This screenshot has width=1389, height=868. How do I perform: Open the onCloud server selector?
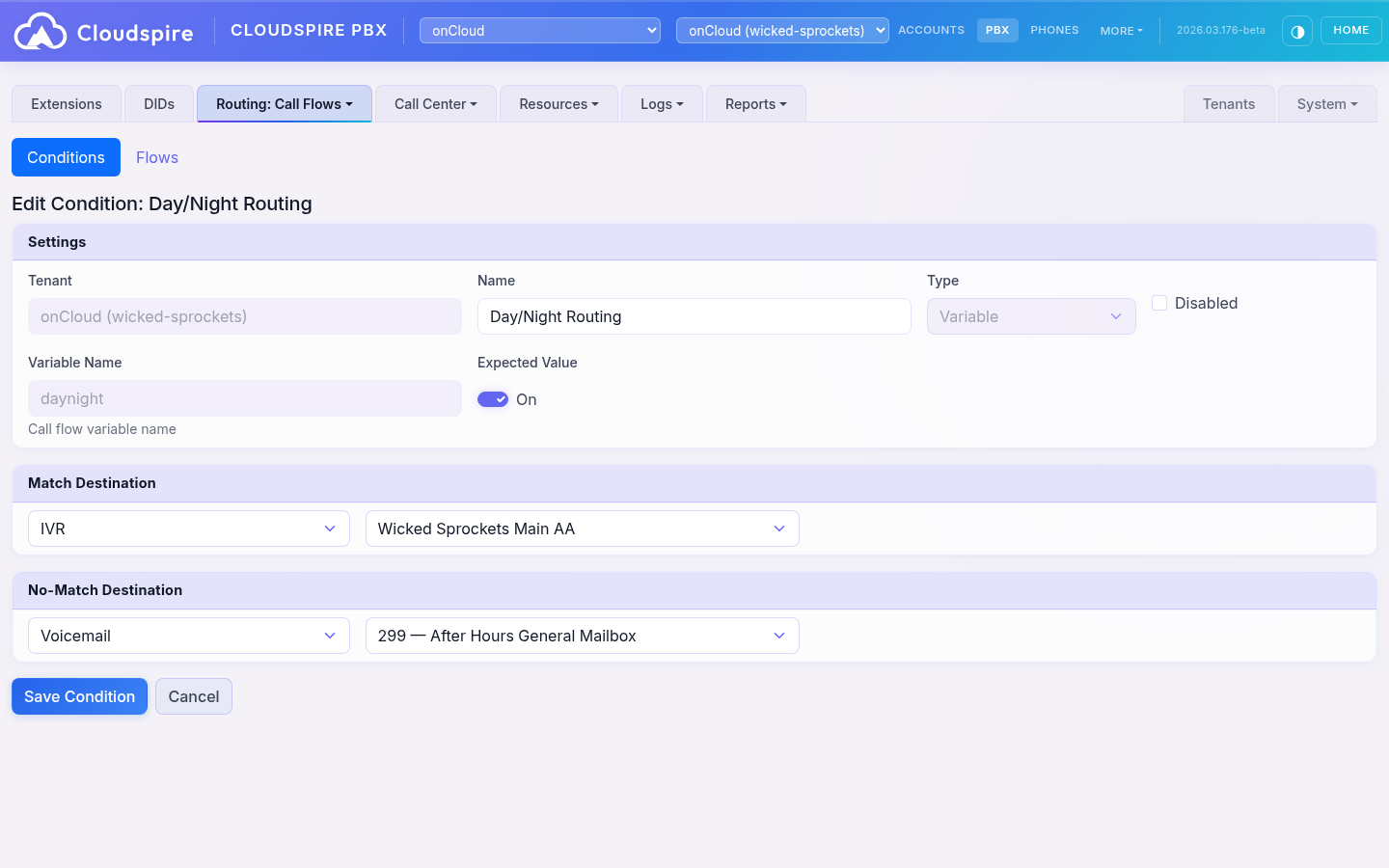coord(539,30)
